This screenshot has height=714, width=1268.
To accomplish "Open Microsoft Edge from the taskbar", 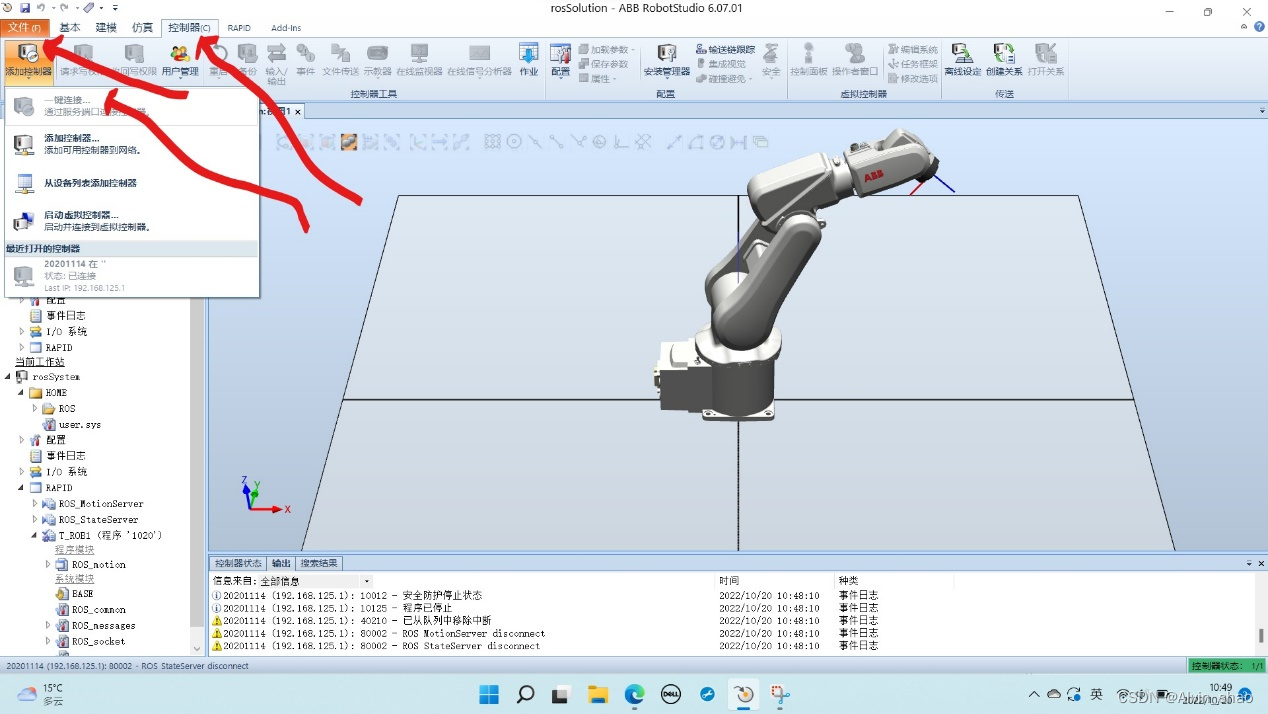I will click(634, 694).
